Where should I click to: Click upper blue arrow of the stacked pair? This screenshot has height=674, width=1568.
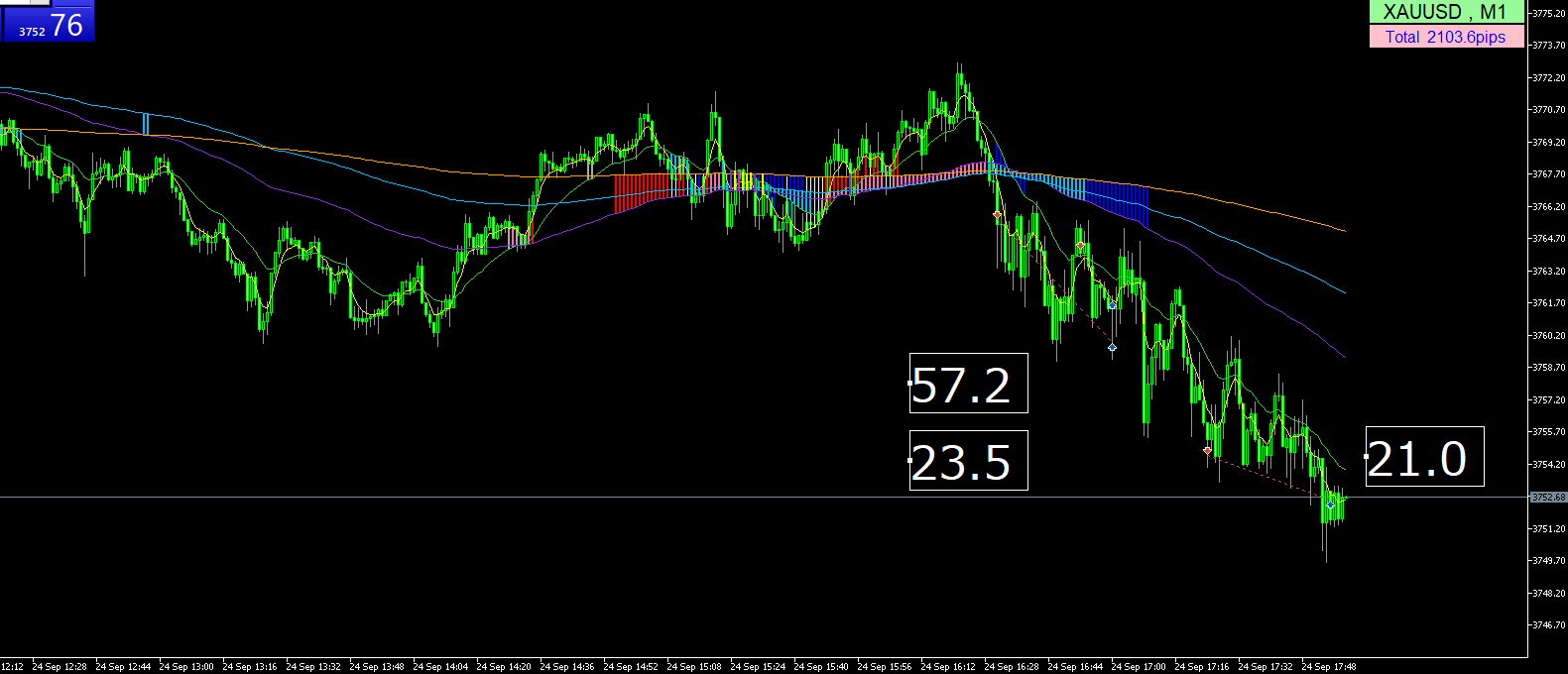pyautogui.click(x=1112, y=305)
